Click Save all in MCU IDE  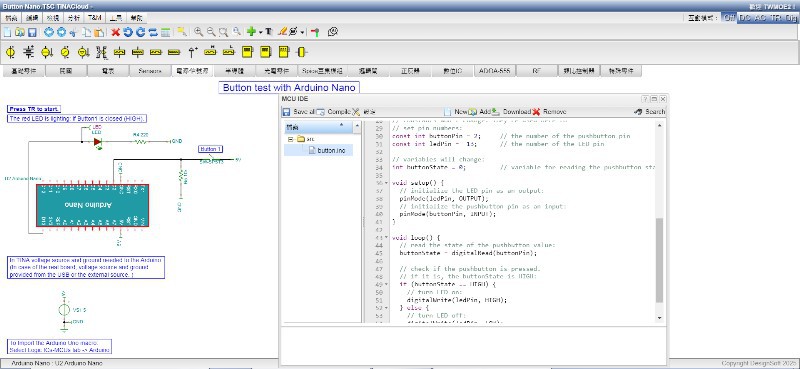pyautogui.click(x=299, y=111)
